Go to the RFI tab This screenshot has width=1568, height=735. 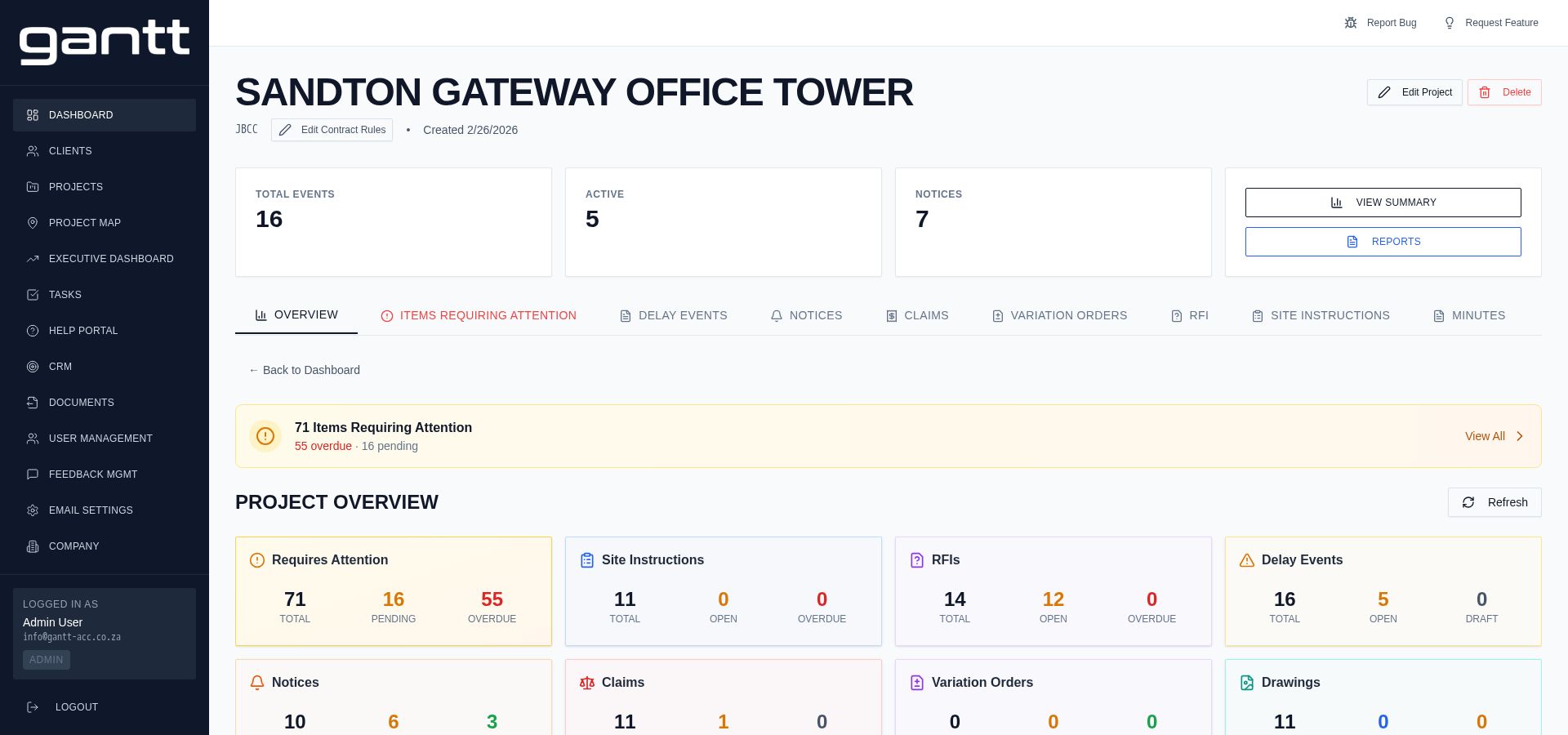tap(1190, 316)
